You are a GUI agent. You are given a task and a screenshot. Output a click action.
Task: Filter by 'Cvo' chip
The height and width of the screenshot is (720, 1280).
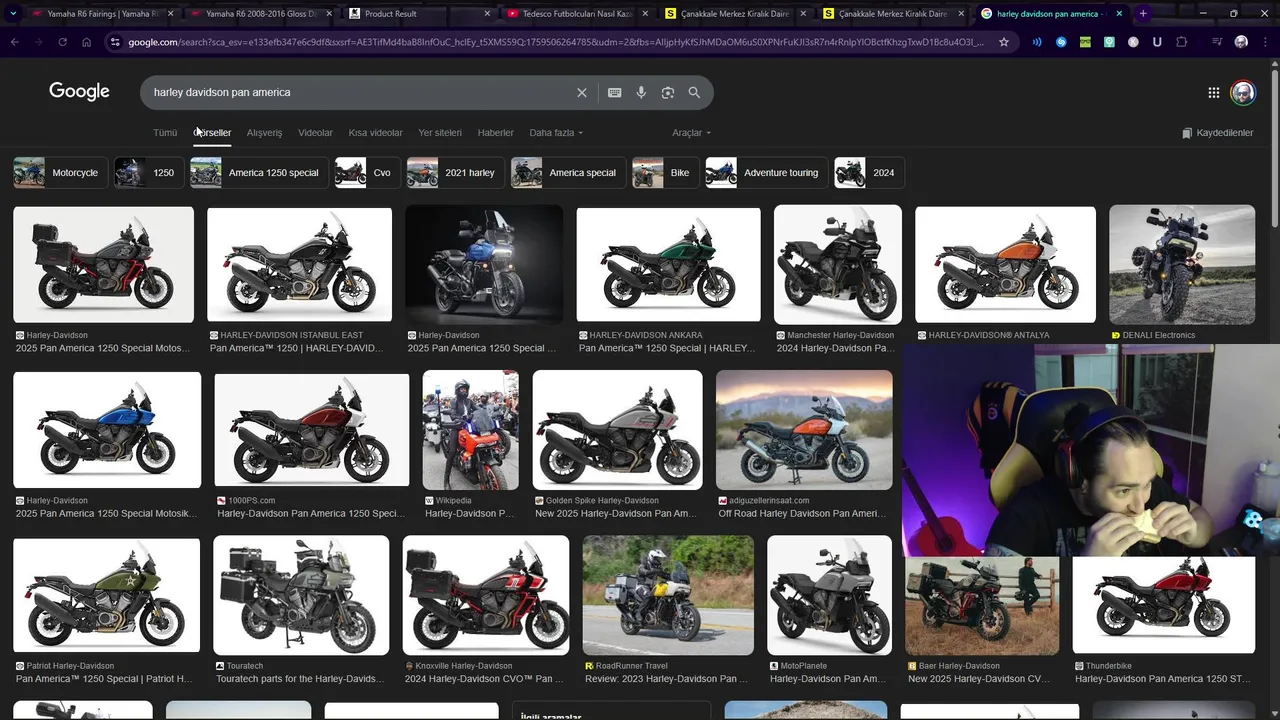pyautogui.click(x=367, y=173)
